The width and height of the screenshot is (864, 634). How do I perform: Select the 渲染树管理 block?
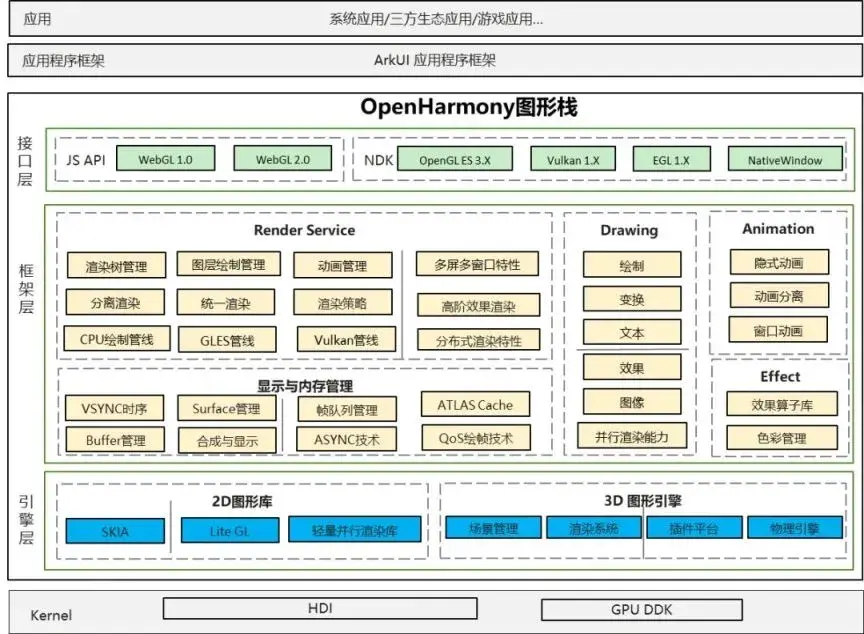point(116,266)
